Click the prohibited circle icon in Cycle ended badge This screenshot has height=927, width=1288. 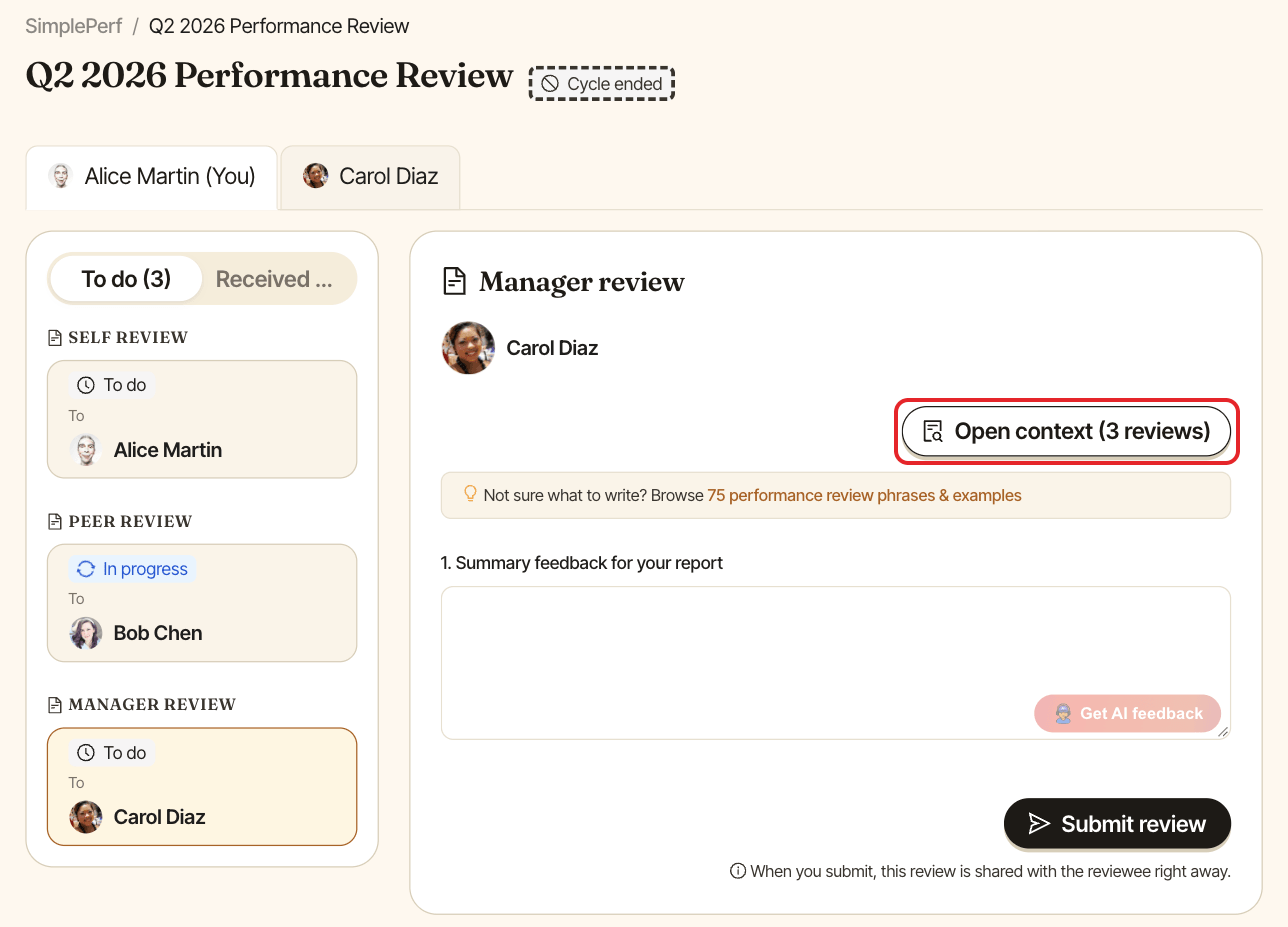(x=550, y=84)
